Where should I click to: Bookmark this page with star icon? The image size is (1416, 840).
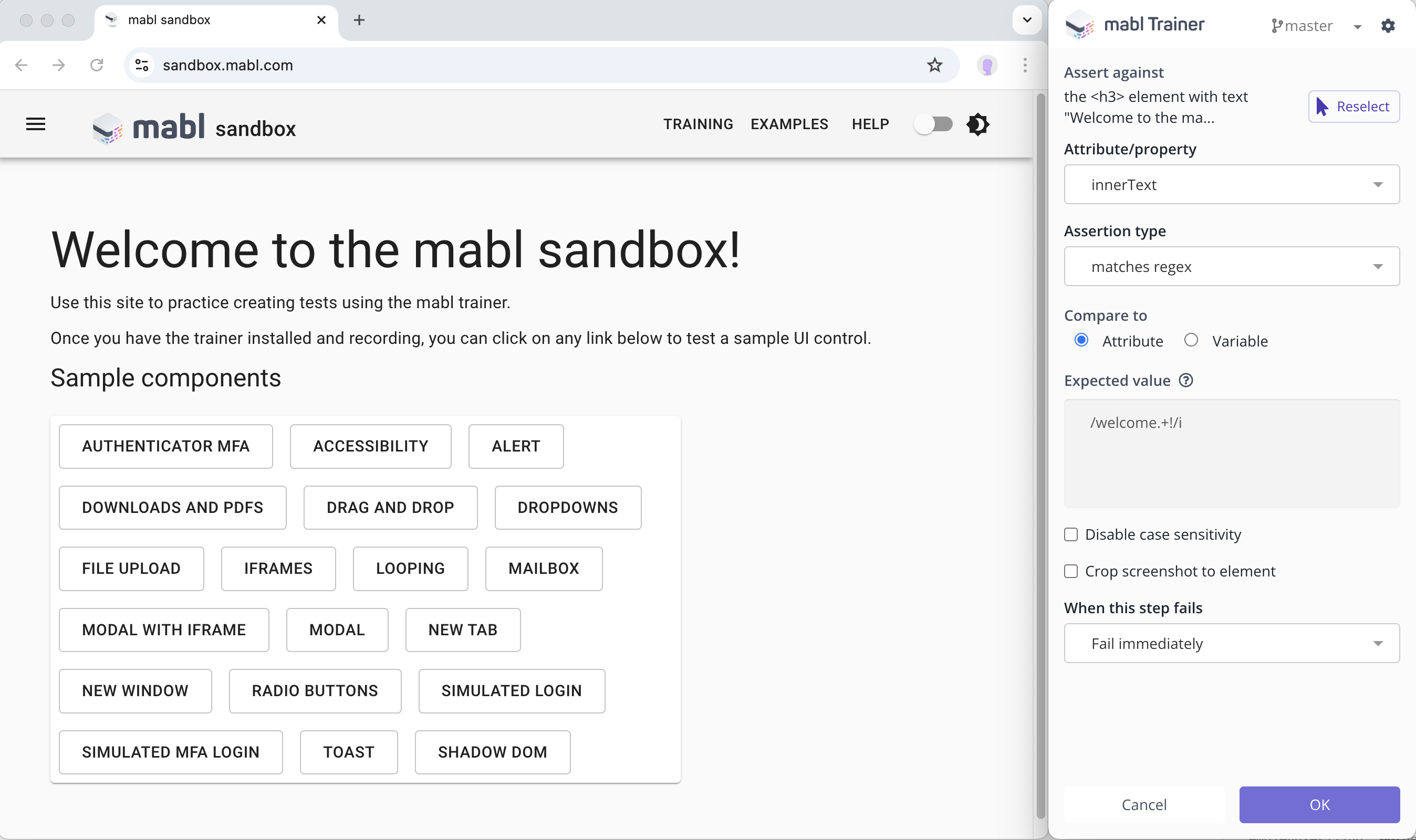click(934, 65)
